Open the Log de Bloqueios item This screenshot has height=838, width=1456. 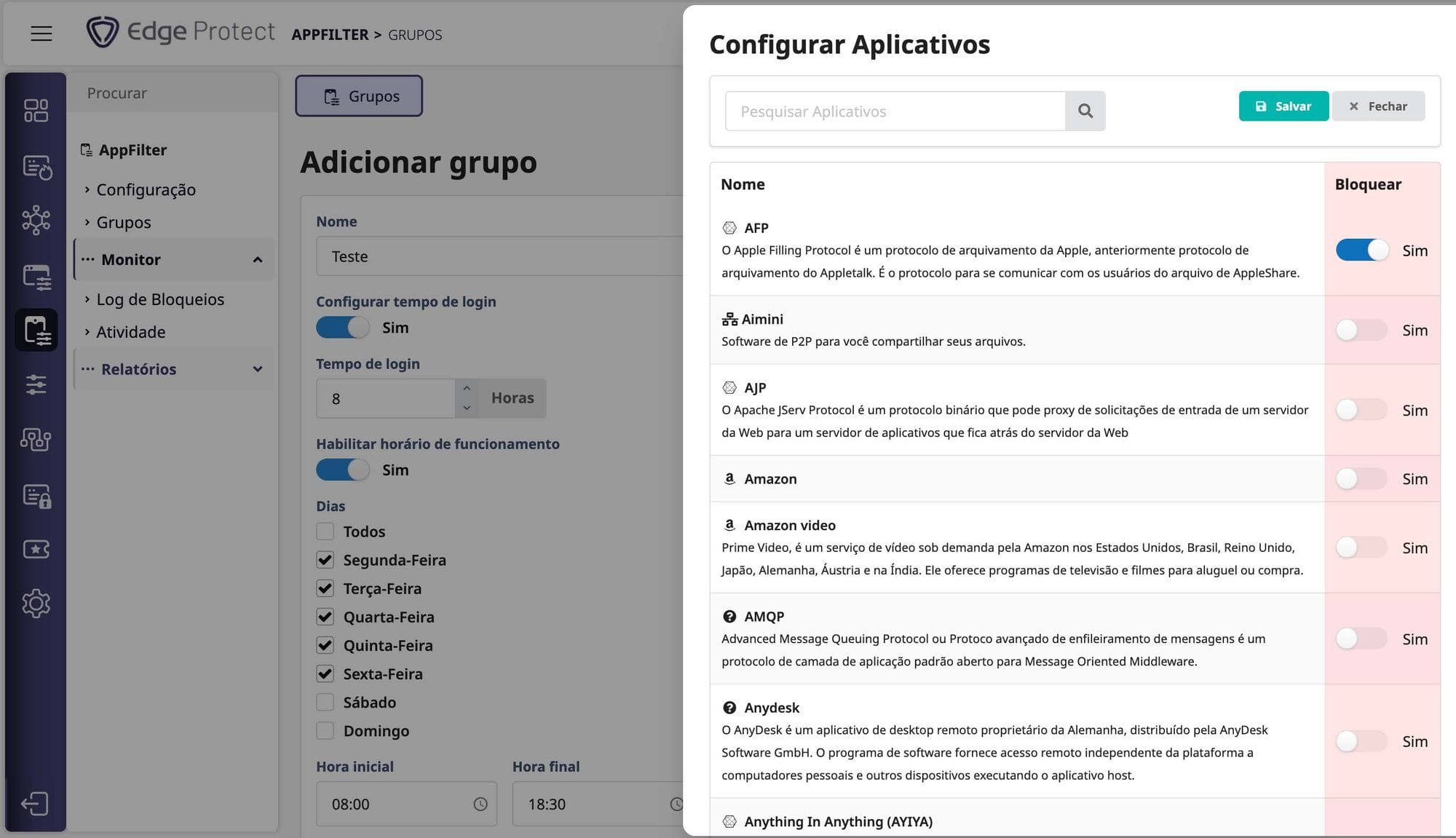[x=160, y=299]
